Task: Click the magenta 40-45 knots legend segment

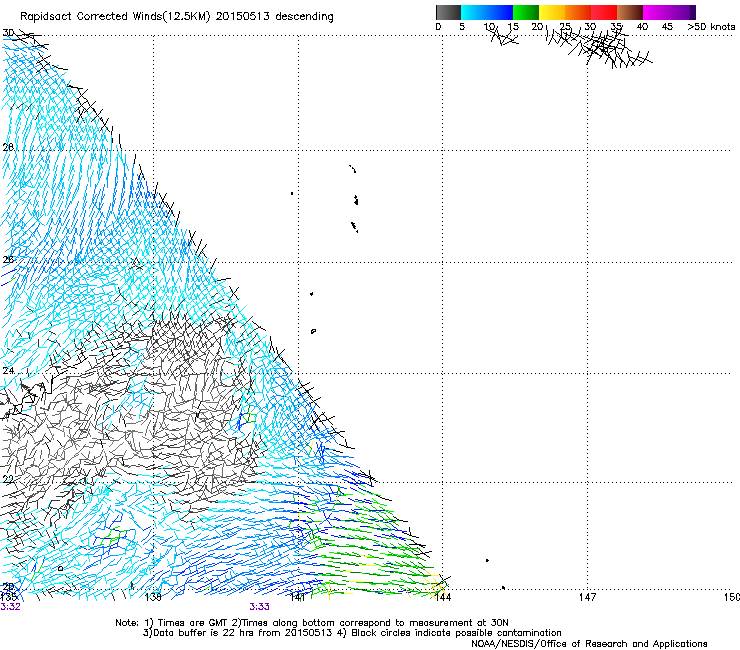Action: coord(656,12)
